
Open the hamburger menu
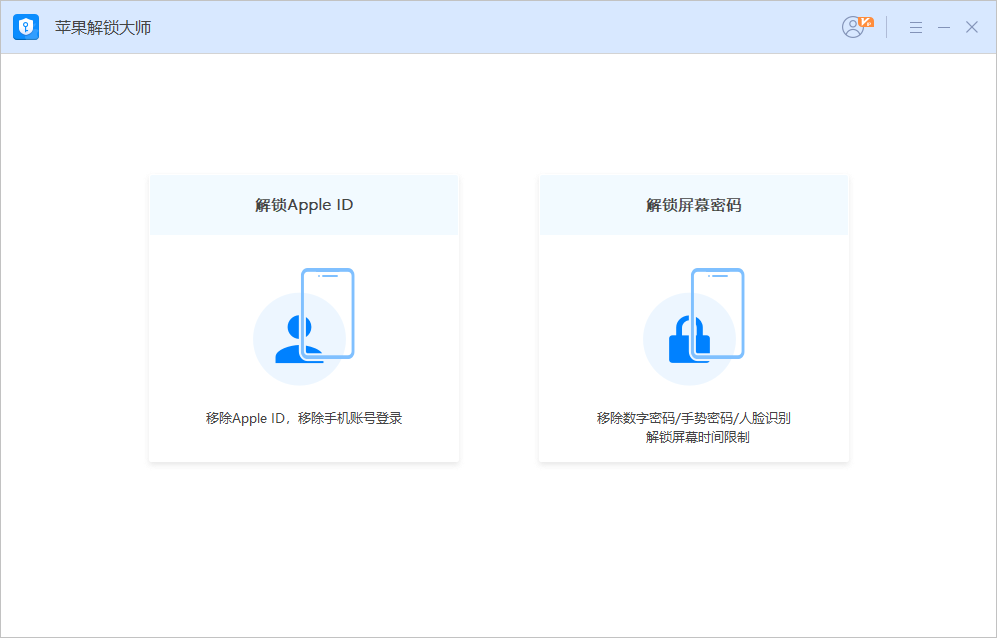(915, 28)
